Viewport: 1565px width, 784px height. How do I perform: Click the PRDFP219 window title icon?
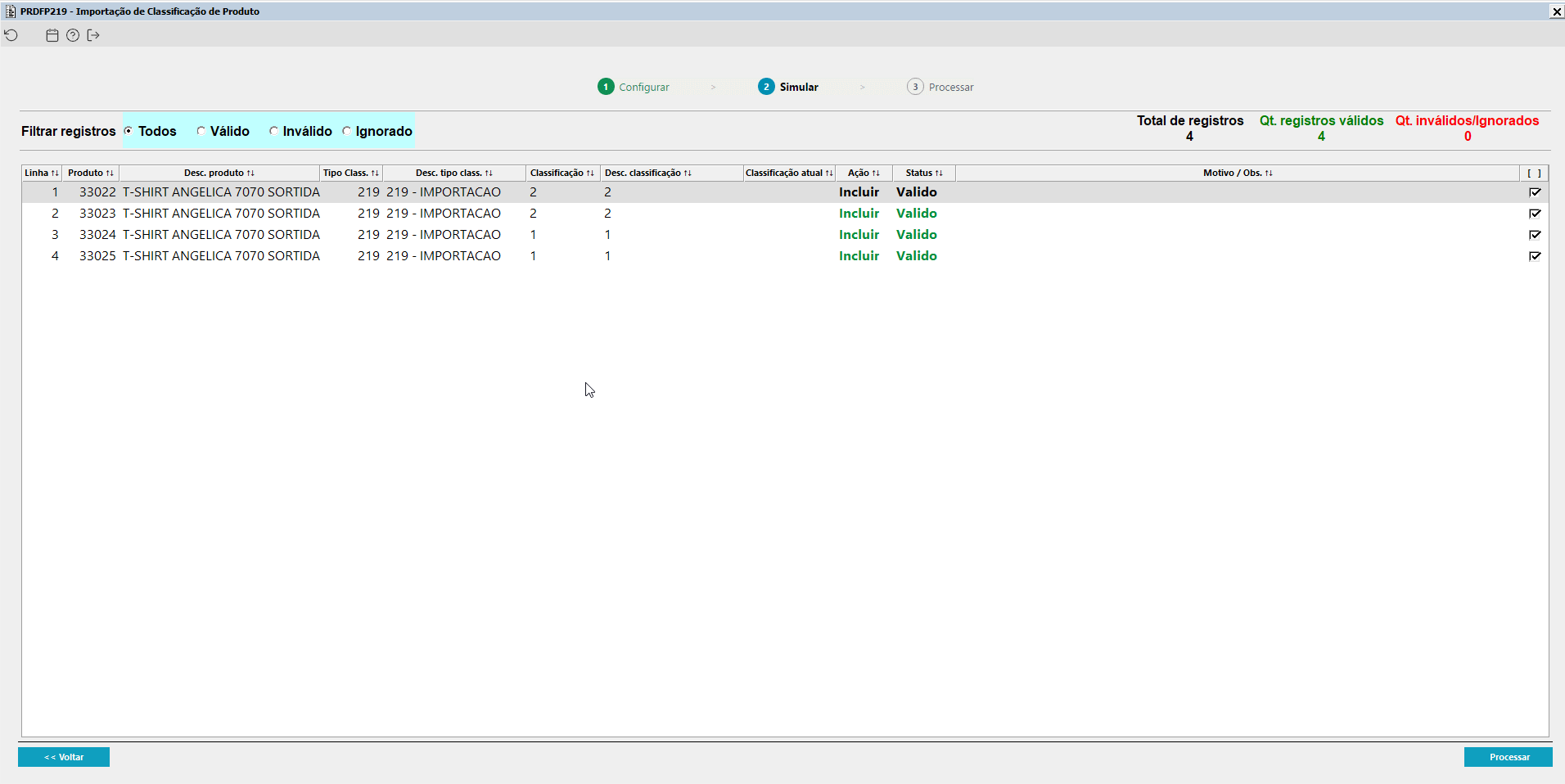pyautogui.click(x=11, y=11)
